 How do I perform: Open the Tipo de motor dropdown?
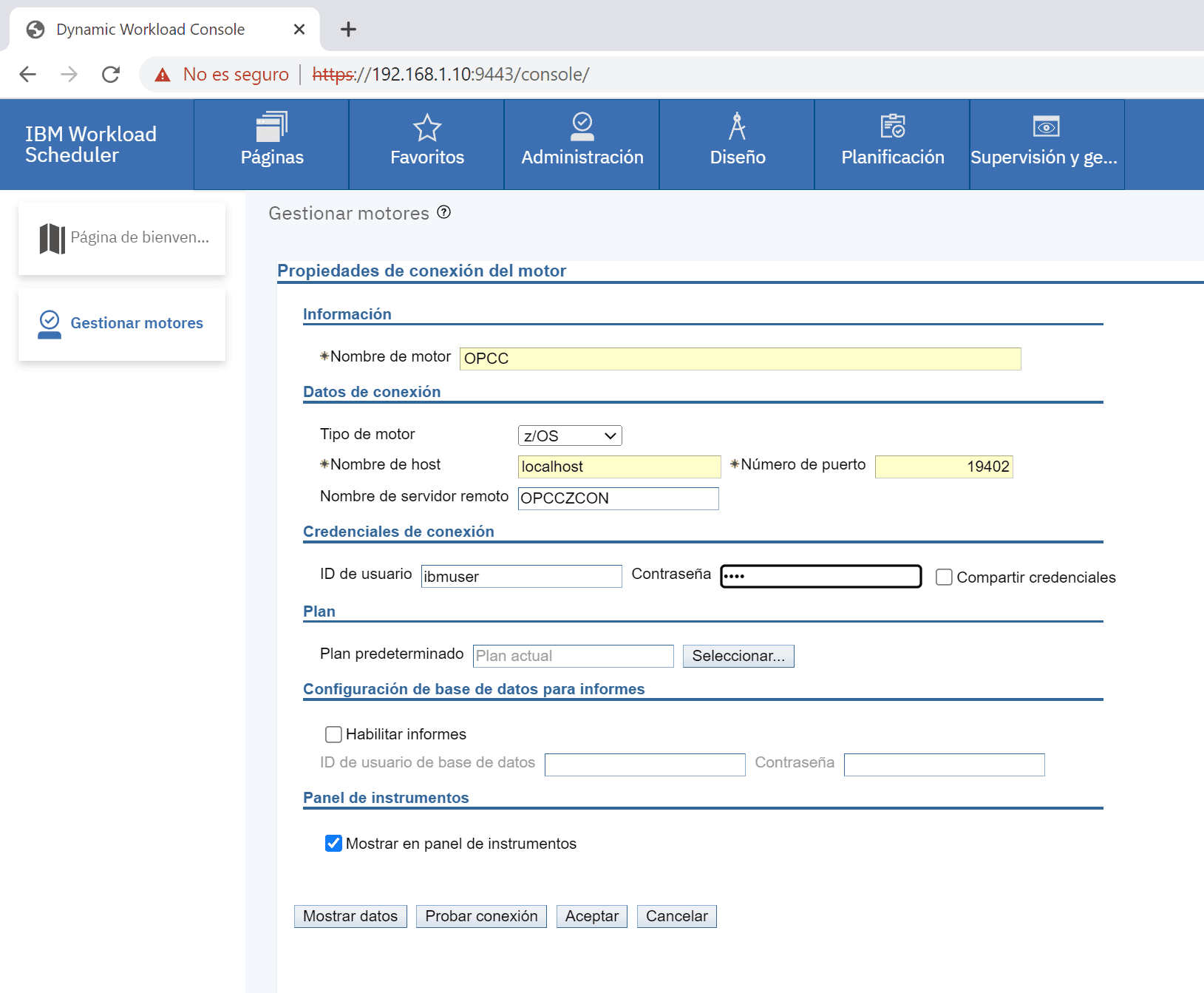[570, 436]
